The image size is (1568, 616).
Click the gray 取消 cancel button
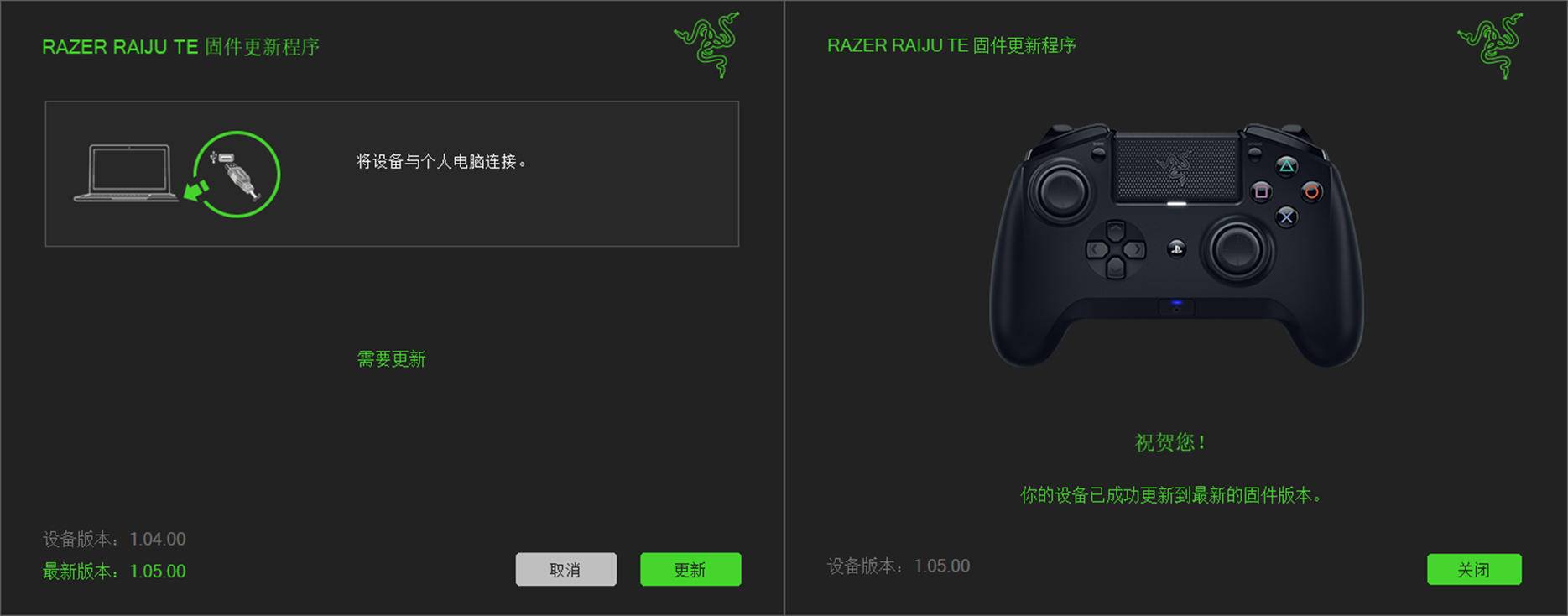(566, 569)
